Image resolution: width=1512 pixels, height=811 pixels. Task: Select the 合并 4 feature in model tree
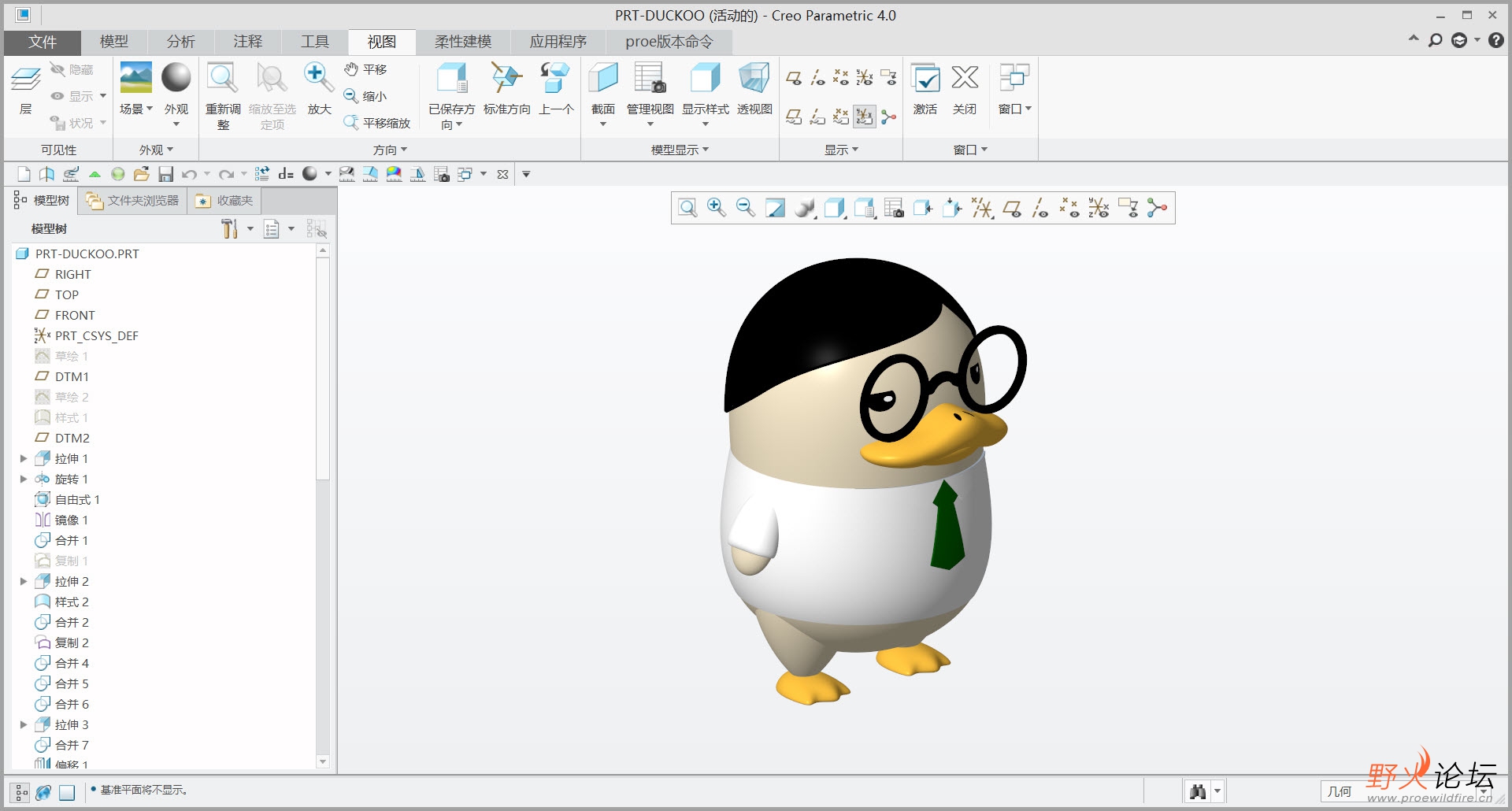62,663
